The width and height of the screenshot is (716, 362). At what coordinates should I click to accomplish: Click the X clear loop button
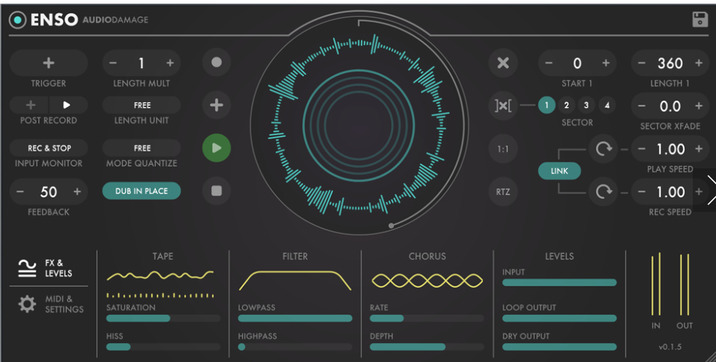[x=503, y=63]
